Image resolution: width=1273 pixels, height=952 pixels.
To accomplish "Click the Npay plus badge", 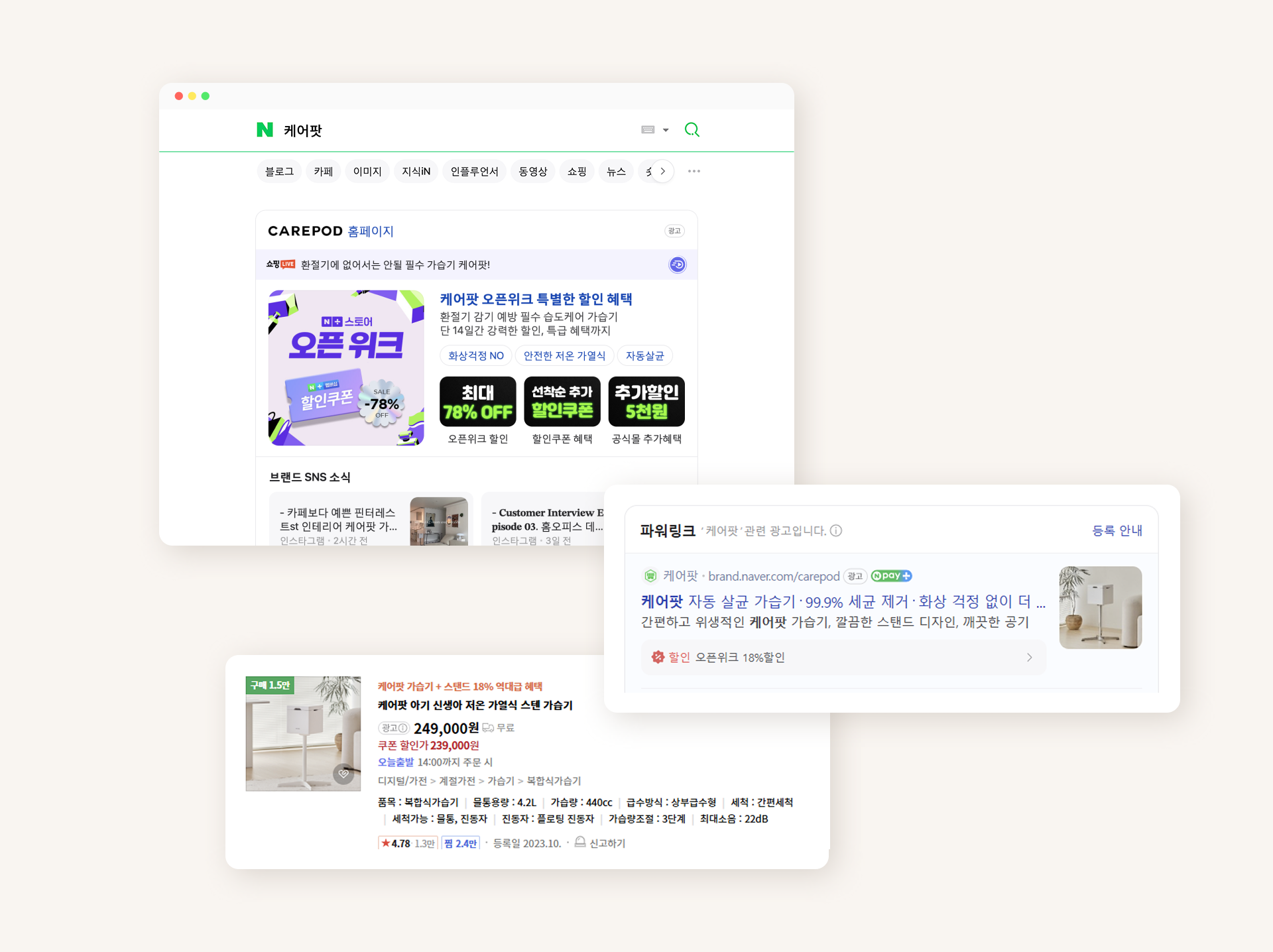I will pyautogui.click(x=891, y=575).
